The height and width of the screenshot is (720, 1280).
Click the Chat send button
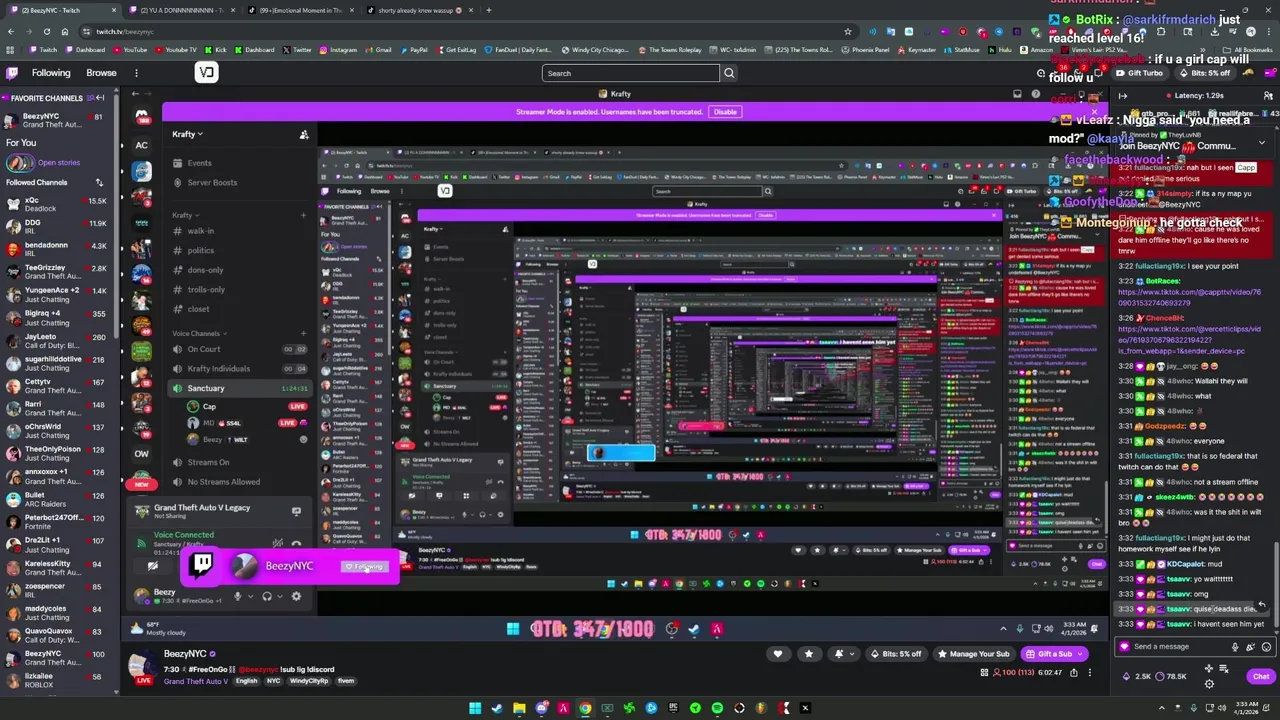click(1260, 676)
